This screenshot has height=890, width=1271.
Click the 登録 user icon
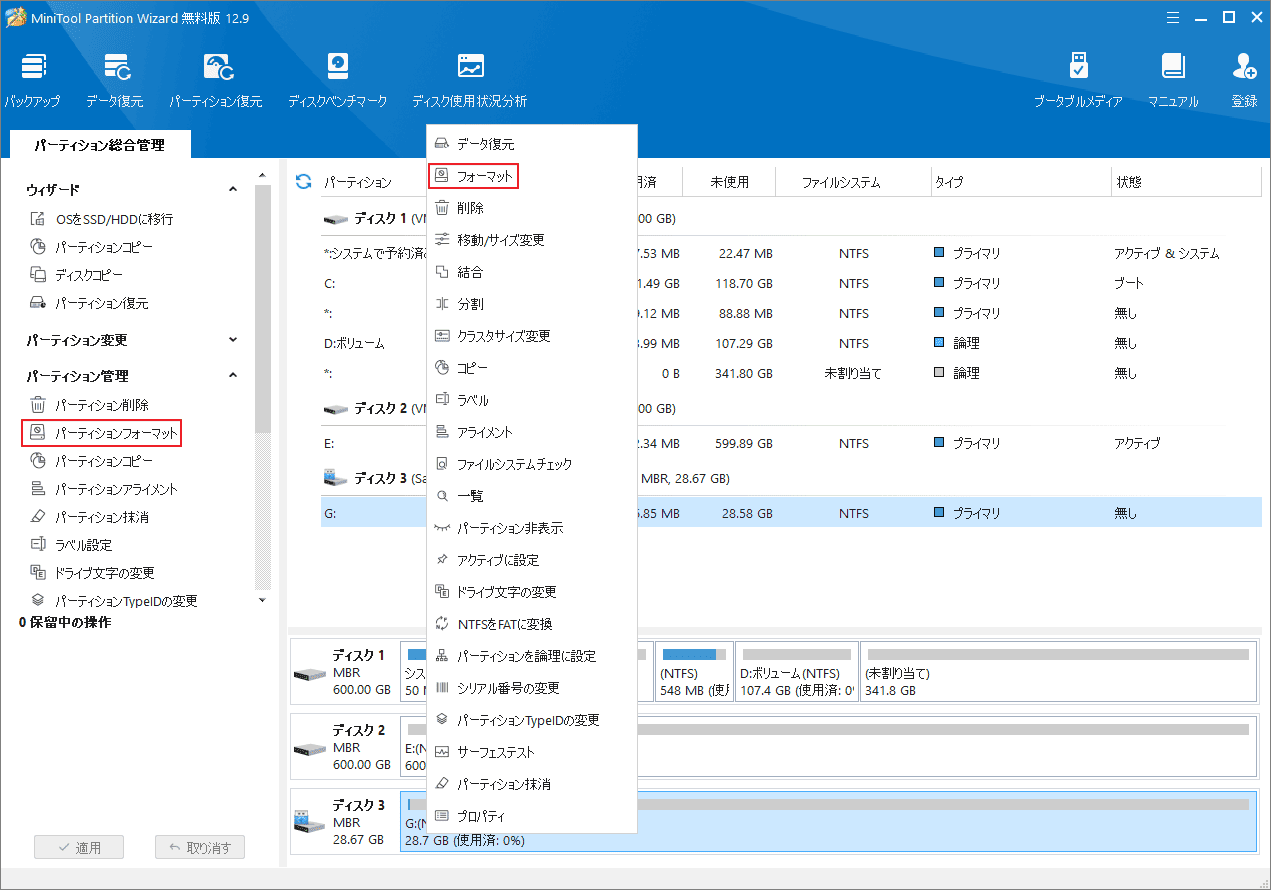(x=1245, y=80)
